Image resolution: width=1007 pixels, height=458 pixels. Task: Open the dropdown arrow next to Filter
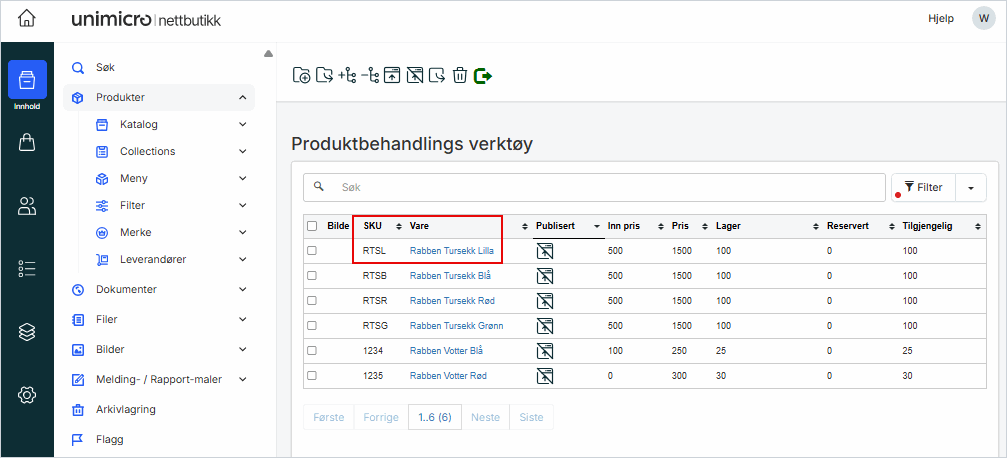[x=970, y=187]
